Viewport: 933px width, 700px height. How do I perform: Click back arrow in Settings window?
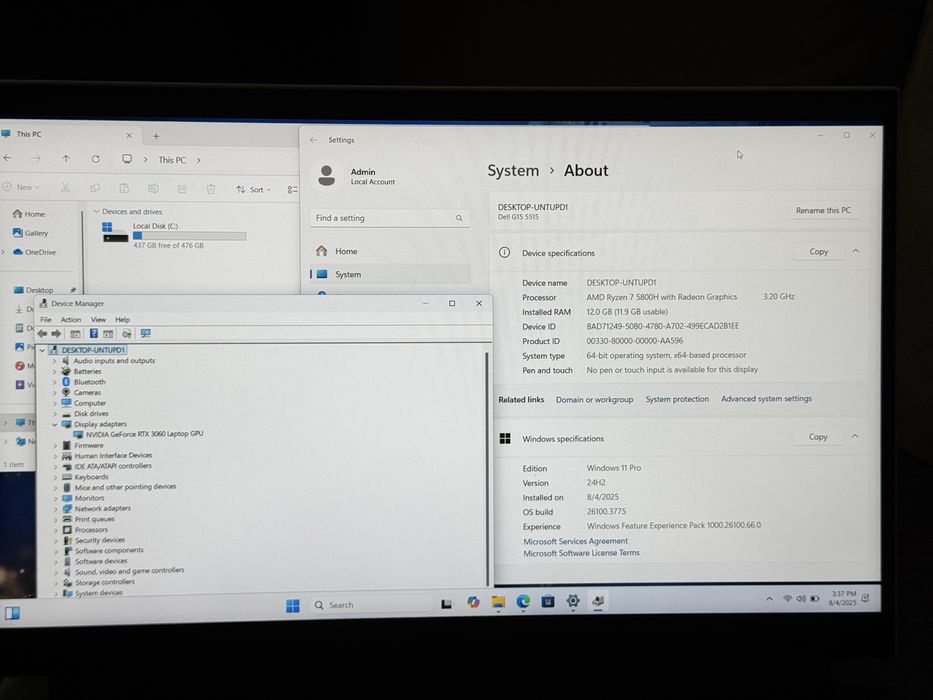pyautogui.click(x=314, y=140)
